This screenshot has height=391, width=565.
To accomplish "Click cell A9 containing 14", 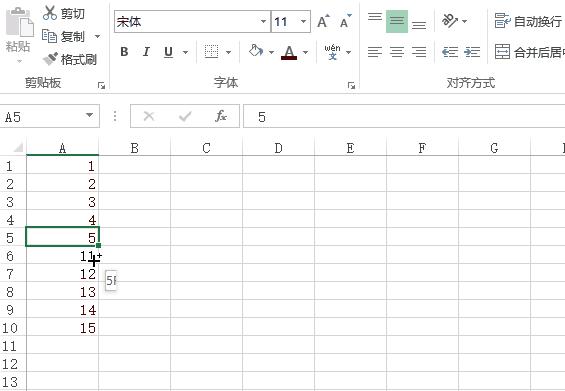I will [x=62, y=310].
